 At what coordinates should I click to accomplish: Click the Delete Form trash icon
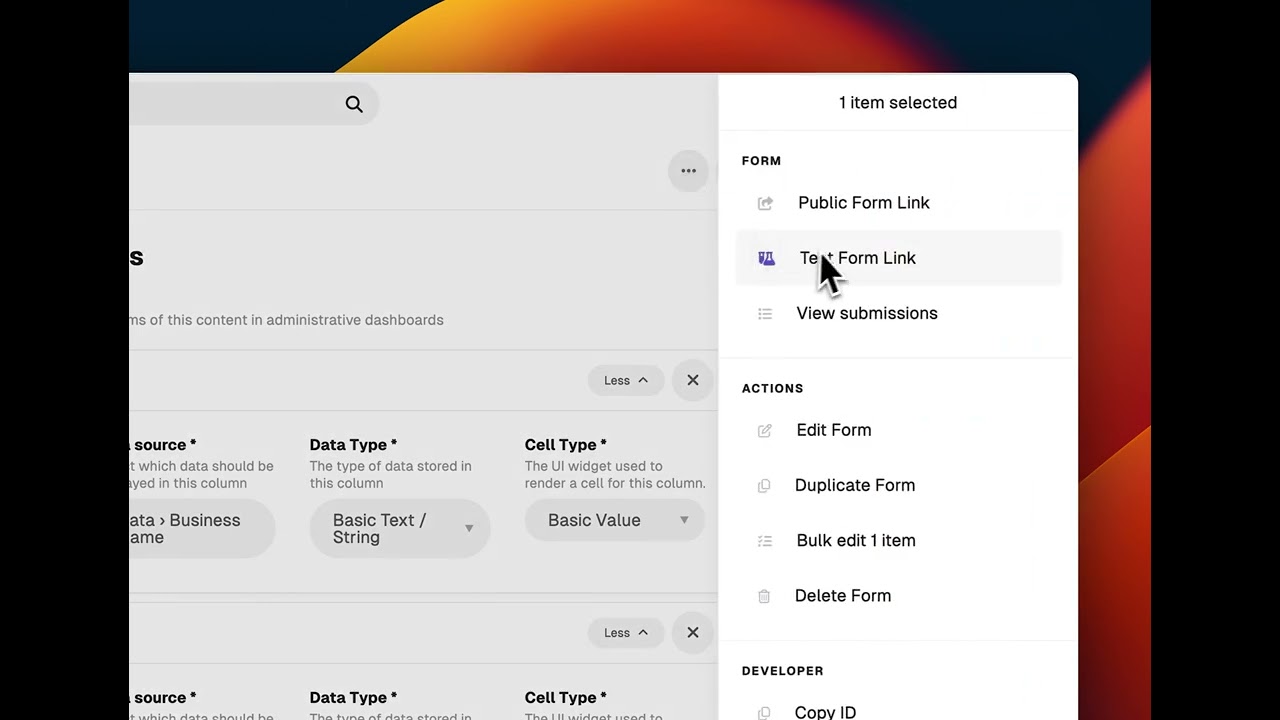[764, 596]
